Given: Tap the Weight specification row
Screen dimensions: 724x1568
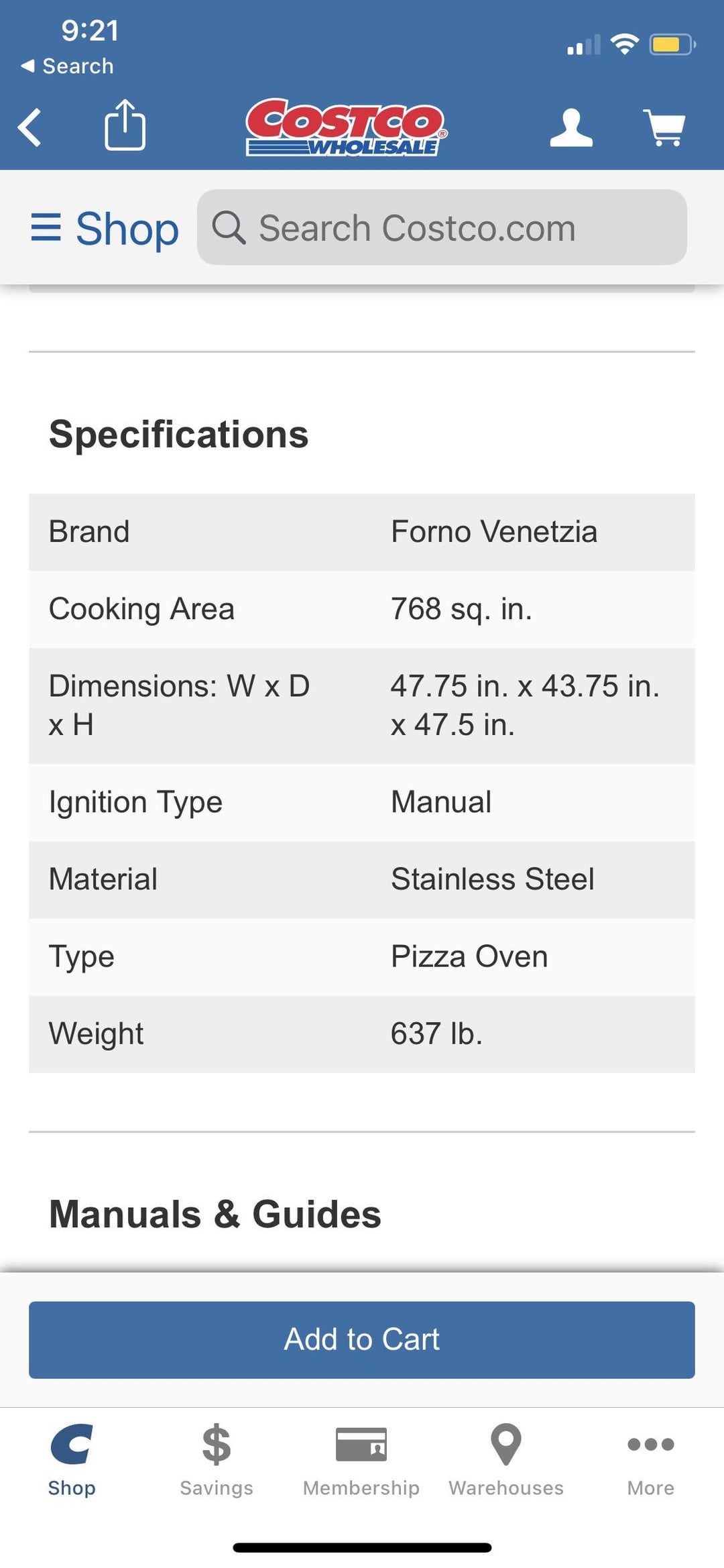Looking at the screenshot, I should tap(361, 1033).
